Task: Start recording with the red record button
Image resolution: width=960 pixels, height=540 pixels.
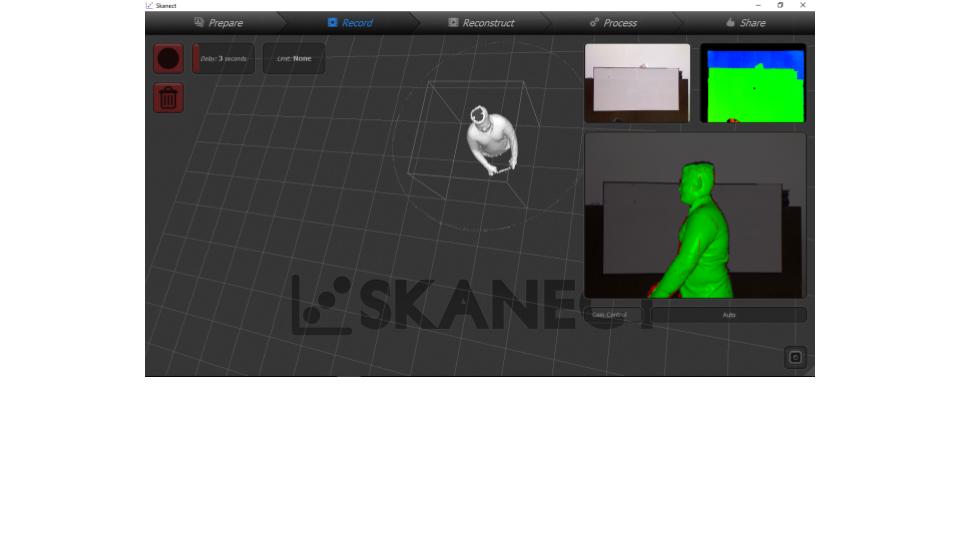Action: [168, 59]
